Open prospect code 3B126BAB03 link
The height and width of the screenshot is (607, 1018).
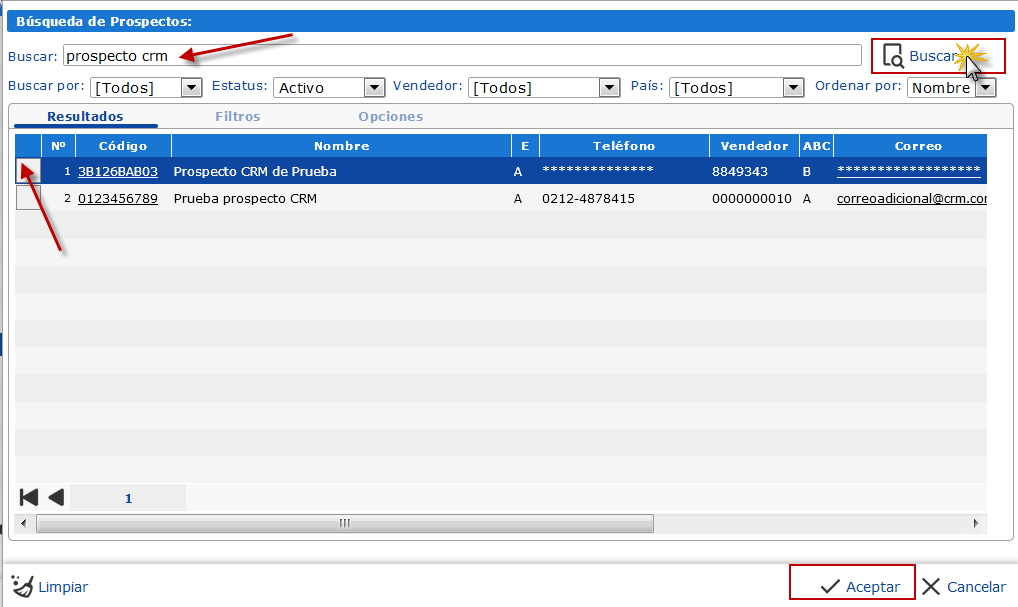coord(117,172)
